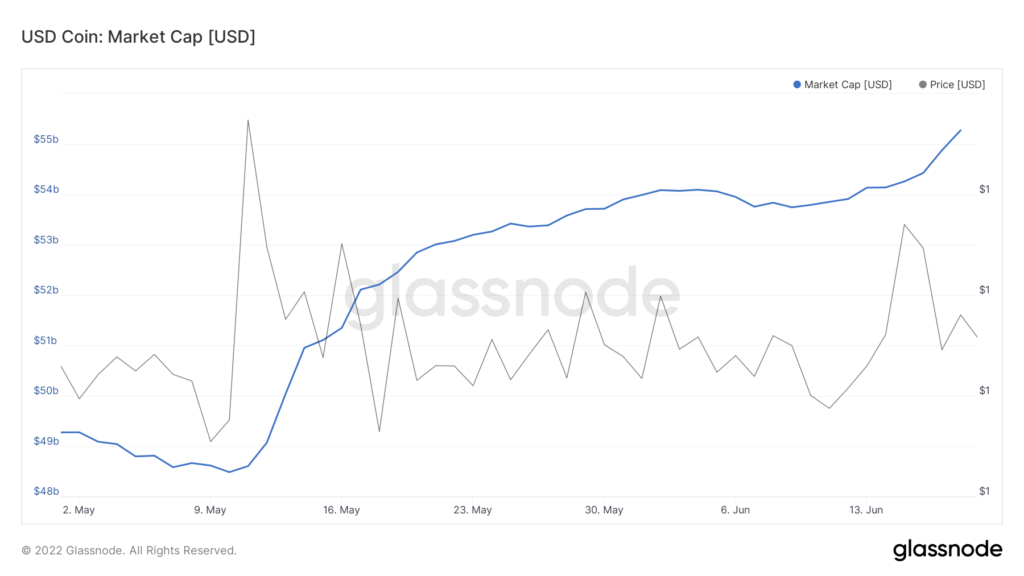Click the glassnode logo at bottom right
The height and width of the screenshot is (576, 1024).
click(946, 549)
